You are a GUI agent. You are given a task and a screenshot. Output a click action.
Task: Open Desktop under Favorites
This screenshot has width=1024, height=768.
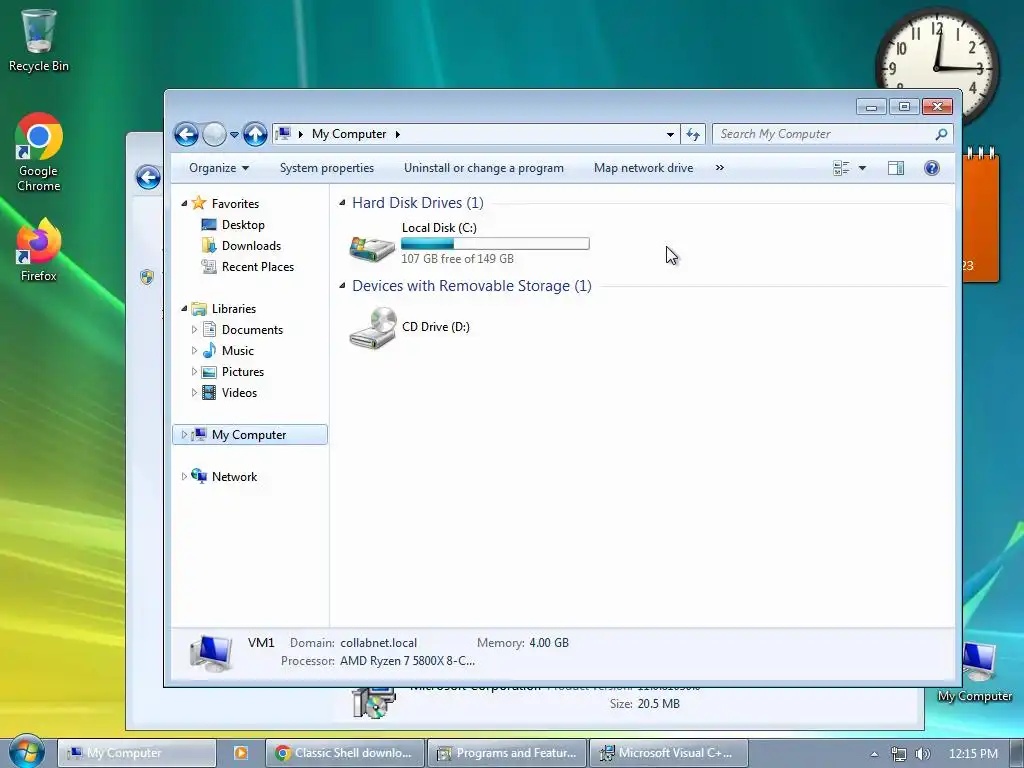[243, 225]
